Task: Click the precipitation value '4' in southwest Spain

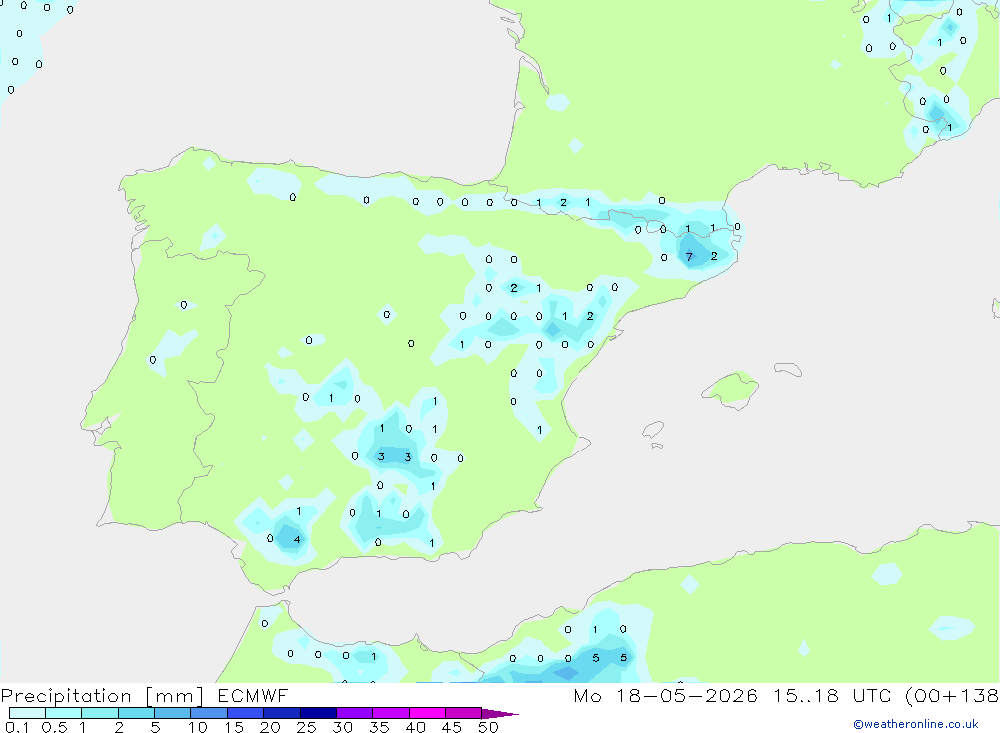Action: (x=297, y=540)
